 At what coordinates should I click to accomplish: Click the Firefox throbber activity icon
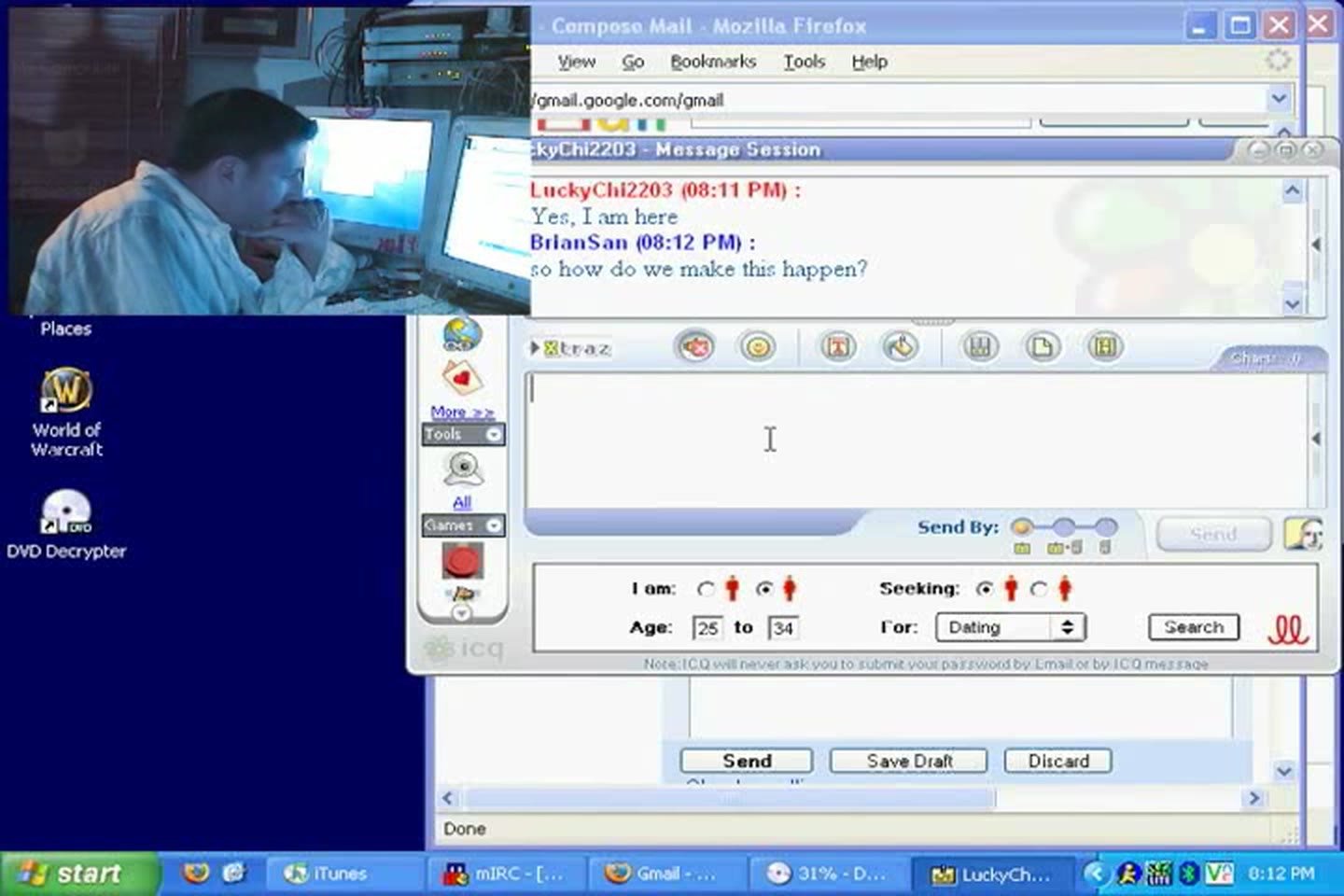click(x=1278, y=61)
